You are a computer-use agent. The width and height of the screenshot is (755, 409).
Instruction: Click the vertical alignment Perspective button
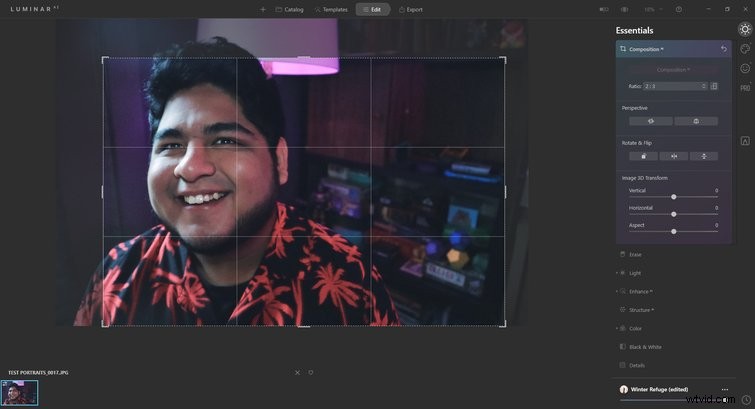(x=696, y=121)
